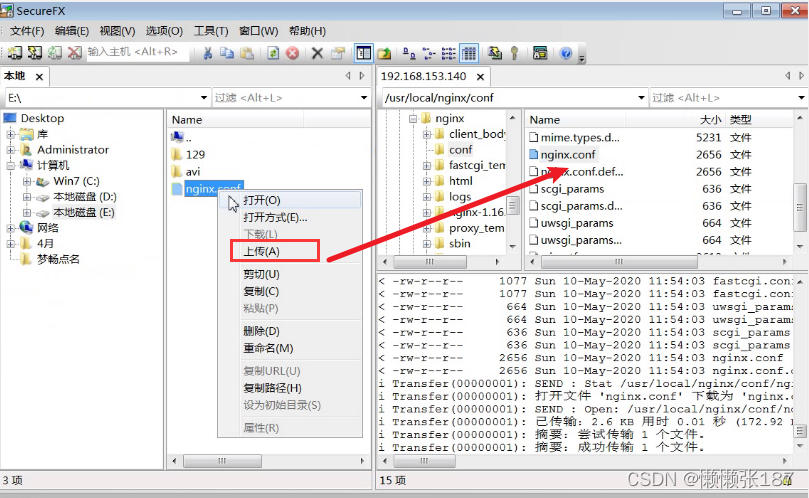The width and height of the screenshot is (809, 498).
Task: Click the Connect toolbar icon
Action: pyautogui.click(x=14, y=53)
